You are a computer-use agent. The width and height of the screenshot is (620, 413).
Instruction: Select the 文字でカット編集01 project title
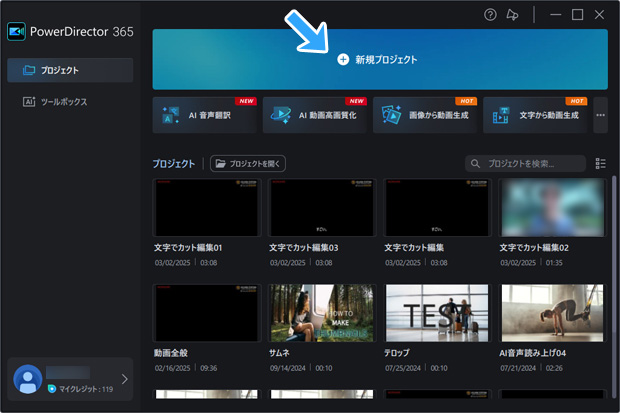point(188,248)
